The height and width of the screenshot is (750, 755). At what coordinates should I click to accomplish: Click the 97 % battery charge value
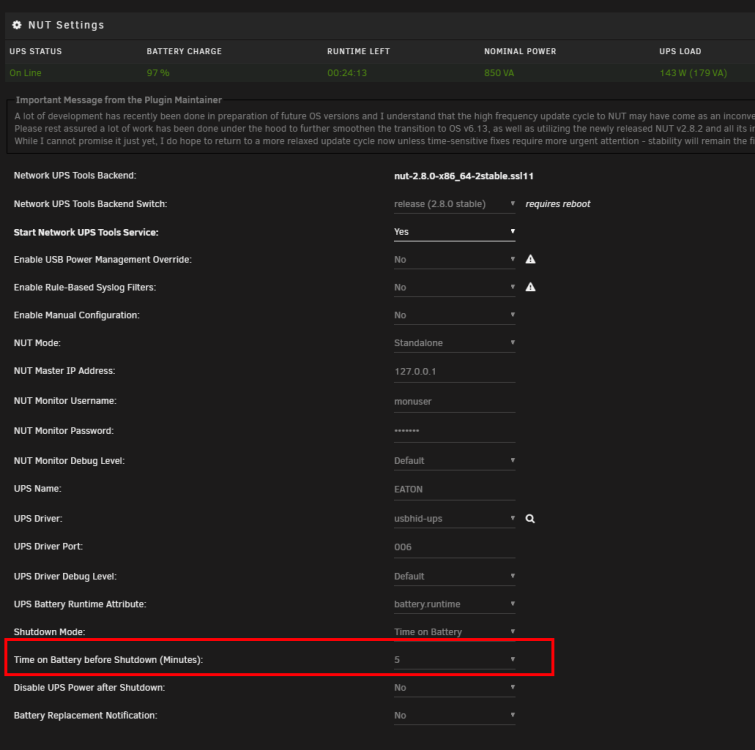click(x=158, y=73)
